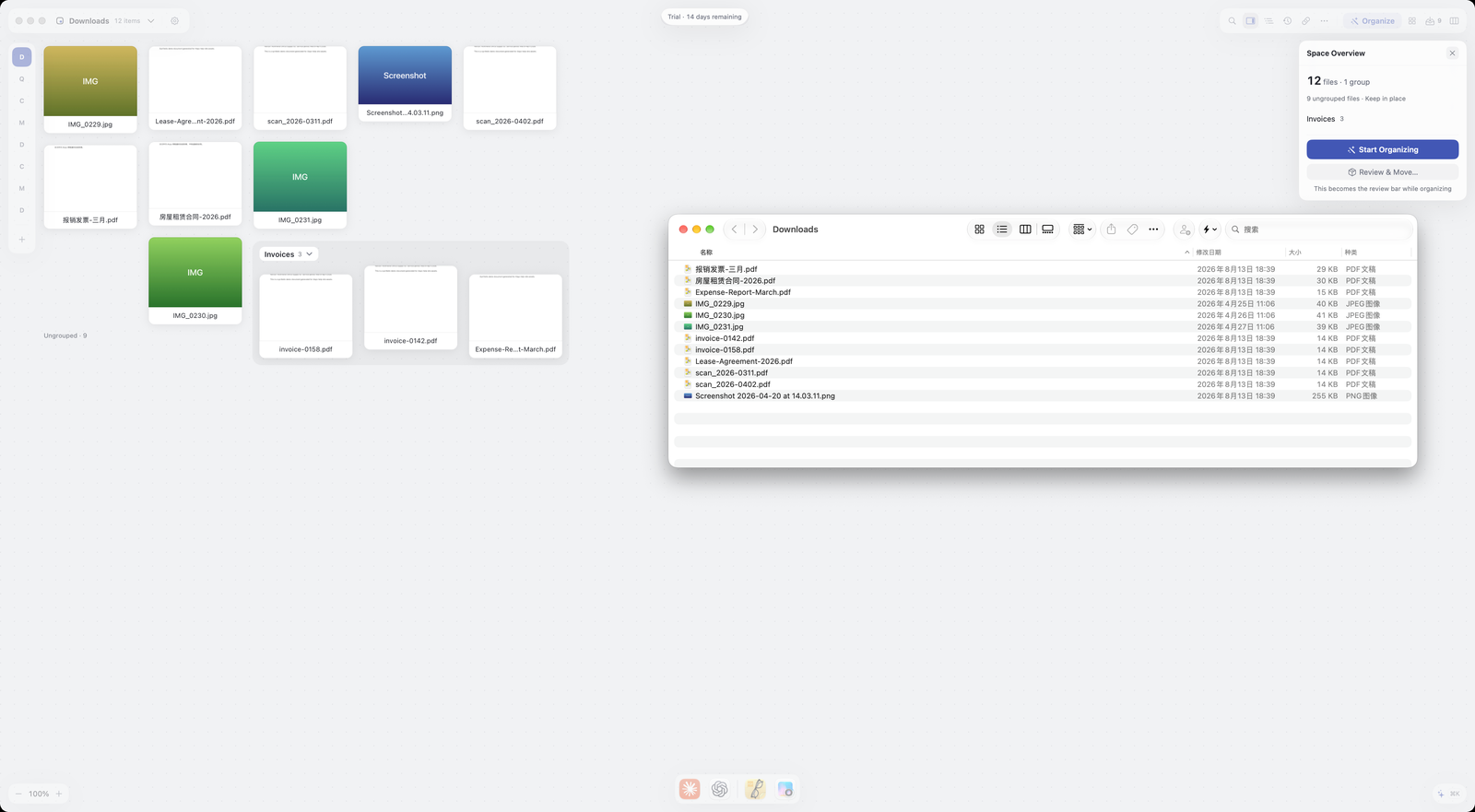Switch to the Q space in the sidebar
The image size is (1475, 812).
click(x=22, y=79)
